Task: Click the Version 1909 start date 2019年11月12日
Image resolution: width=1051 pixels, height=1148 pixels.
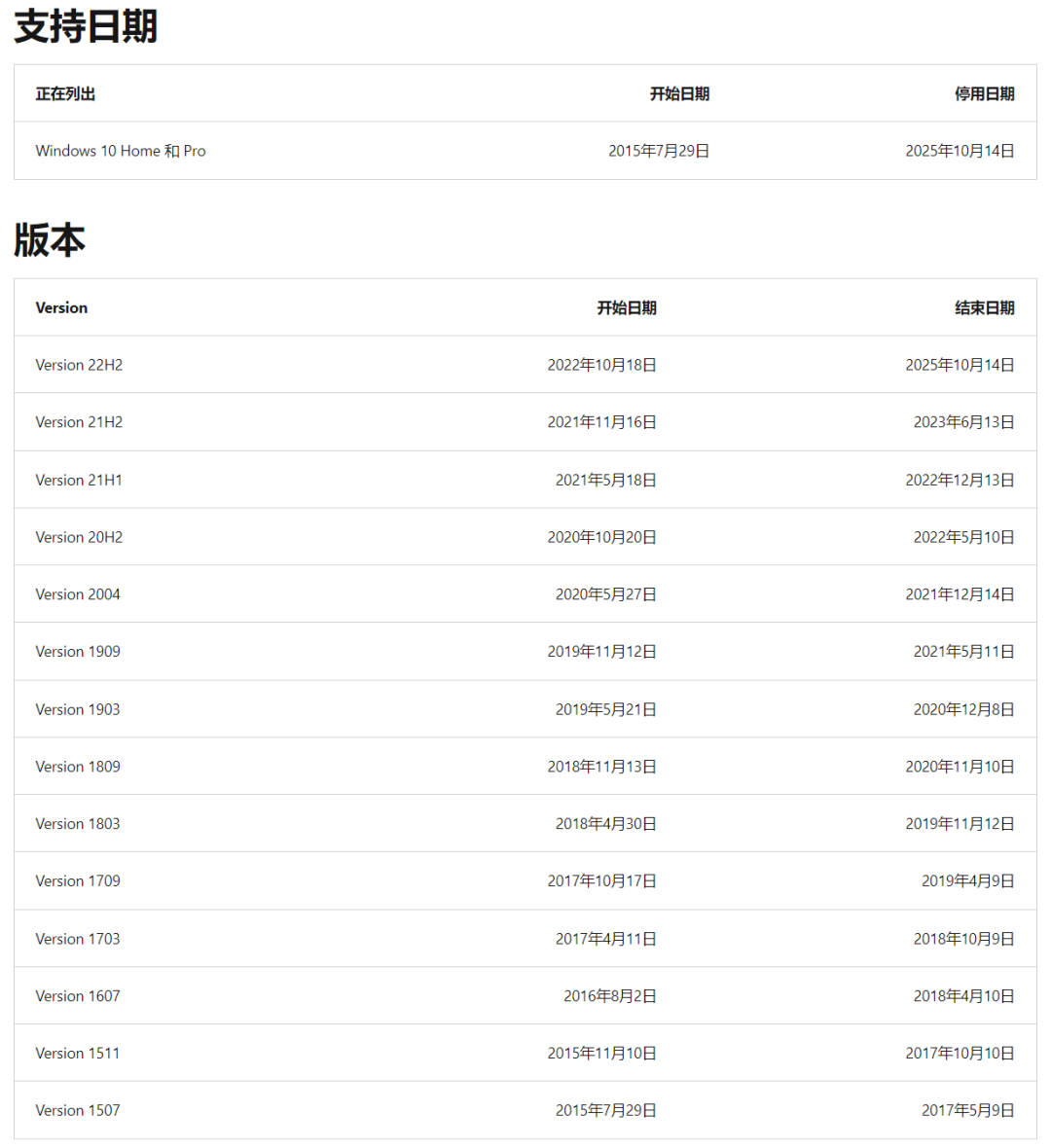Action: tap(601, 651)
